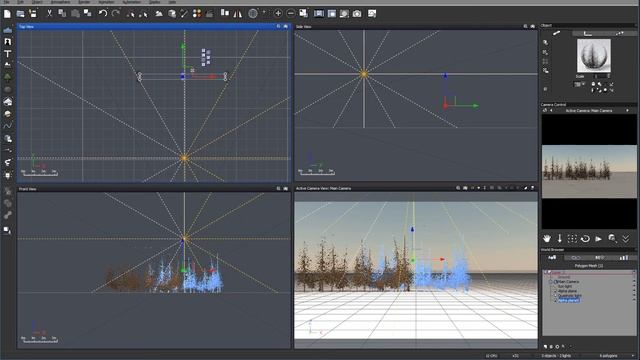Click the Zoom out minus icon
The image size is (640, 360).
(291, 13)
